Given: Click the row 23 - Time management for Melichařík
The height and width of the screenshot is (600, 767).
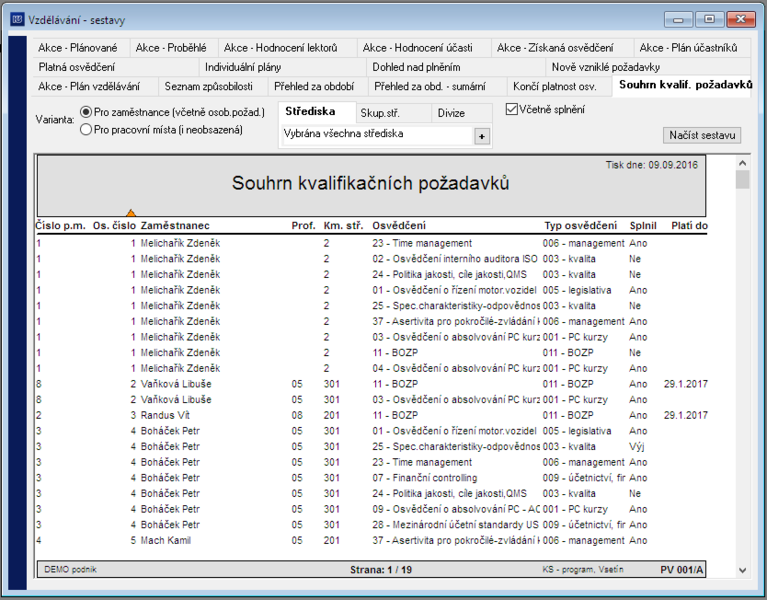Looking at the screenshot, I should coord(371,243).
